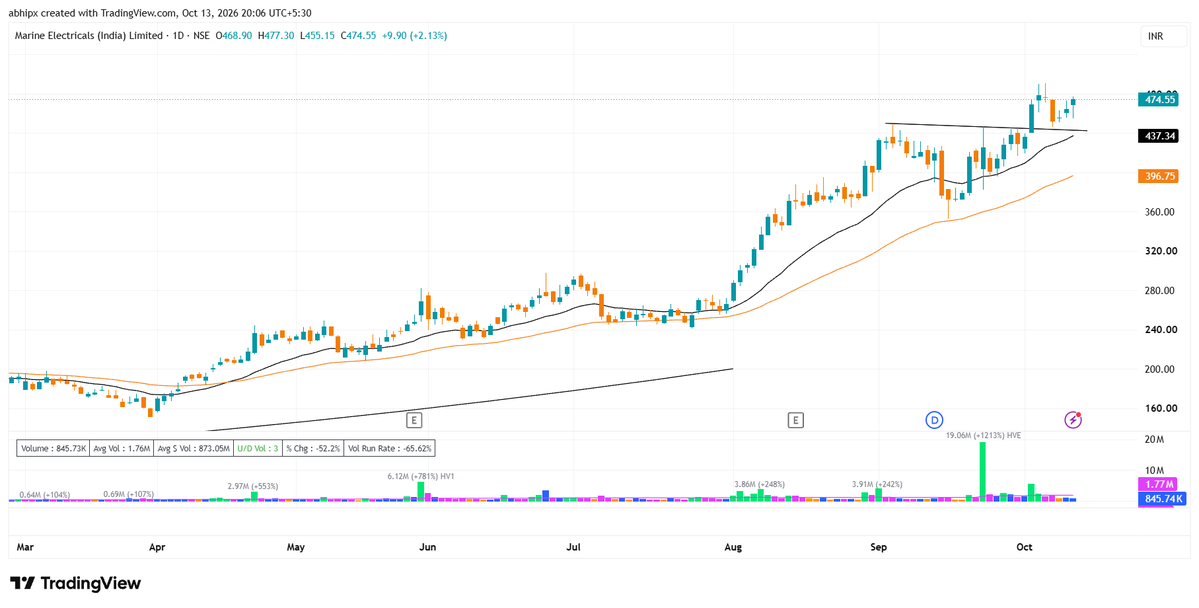
Task: Click the Apr label on time axis
Action: pyautogui.click(x=158, y=548)
